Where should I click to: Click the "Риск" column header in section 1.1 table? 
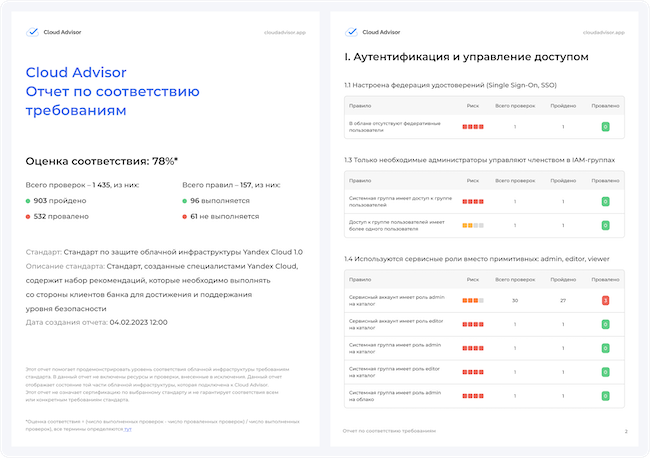pos(473,104)
